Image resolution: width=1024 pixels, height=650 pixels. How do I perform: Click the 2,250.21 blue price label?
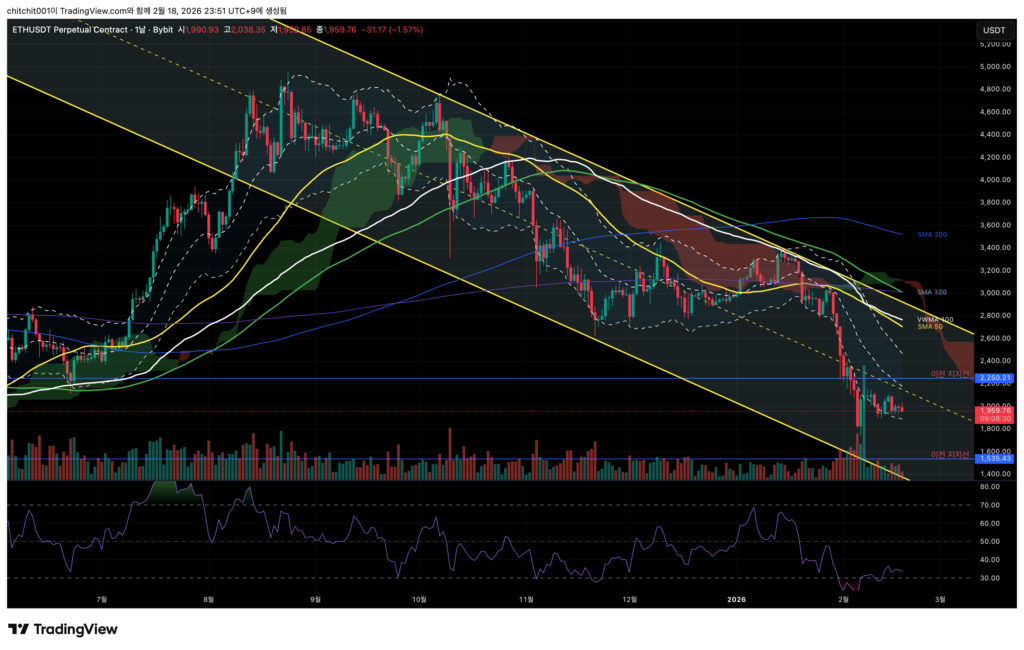pos(995,378)
